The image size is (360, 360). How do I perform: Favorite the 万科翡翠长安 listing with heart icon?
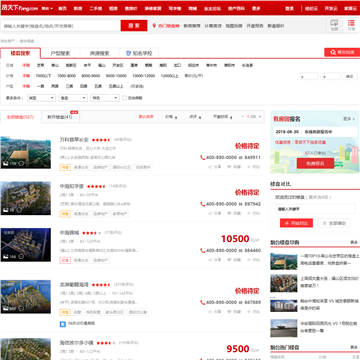[x=234, y=167]
